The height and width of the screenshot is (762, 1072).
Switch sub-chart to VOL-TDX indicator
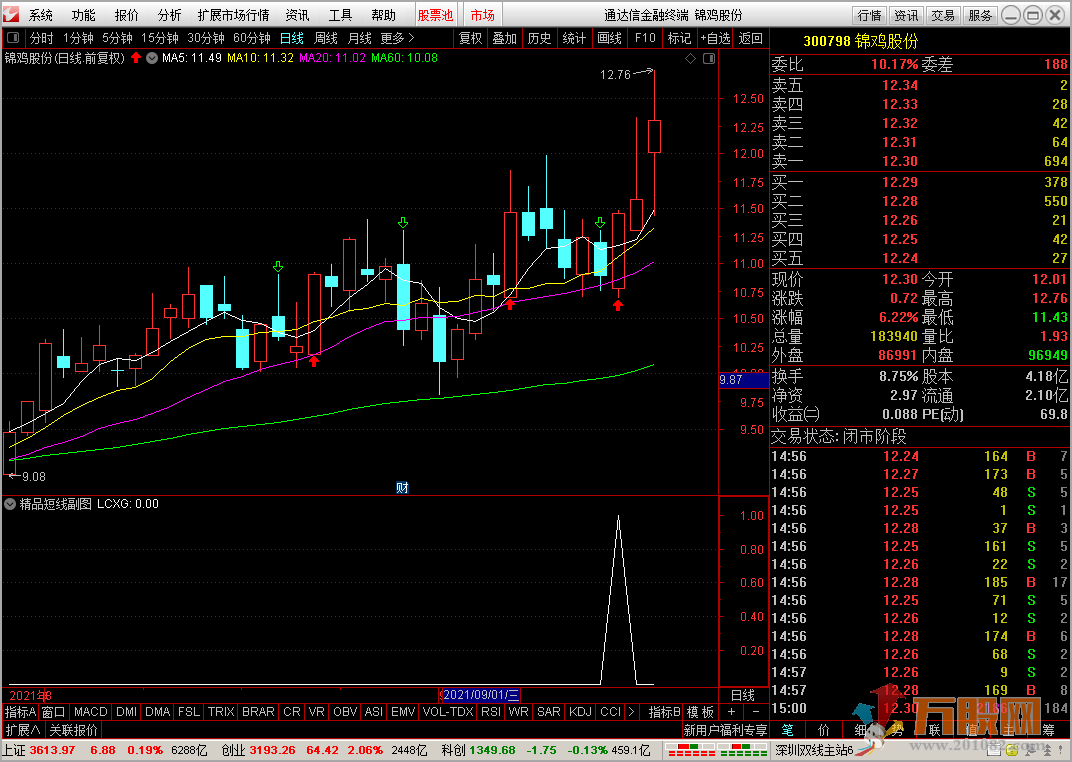coord(448,712)
